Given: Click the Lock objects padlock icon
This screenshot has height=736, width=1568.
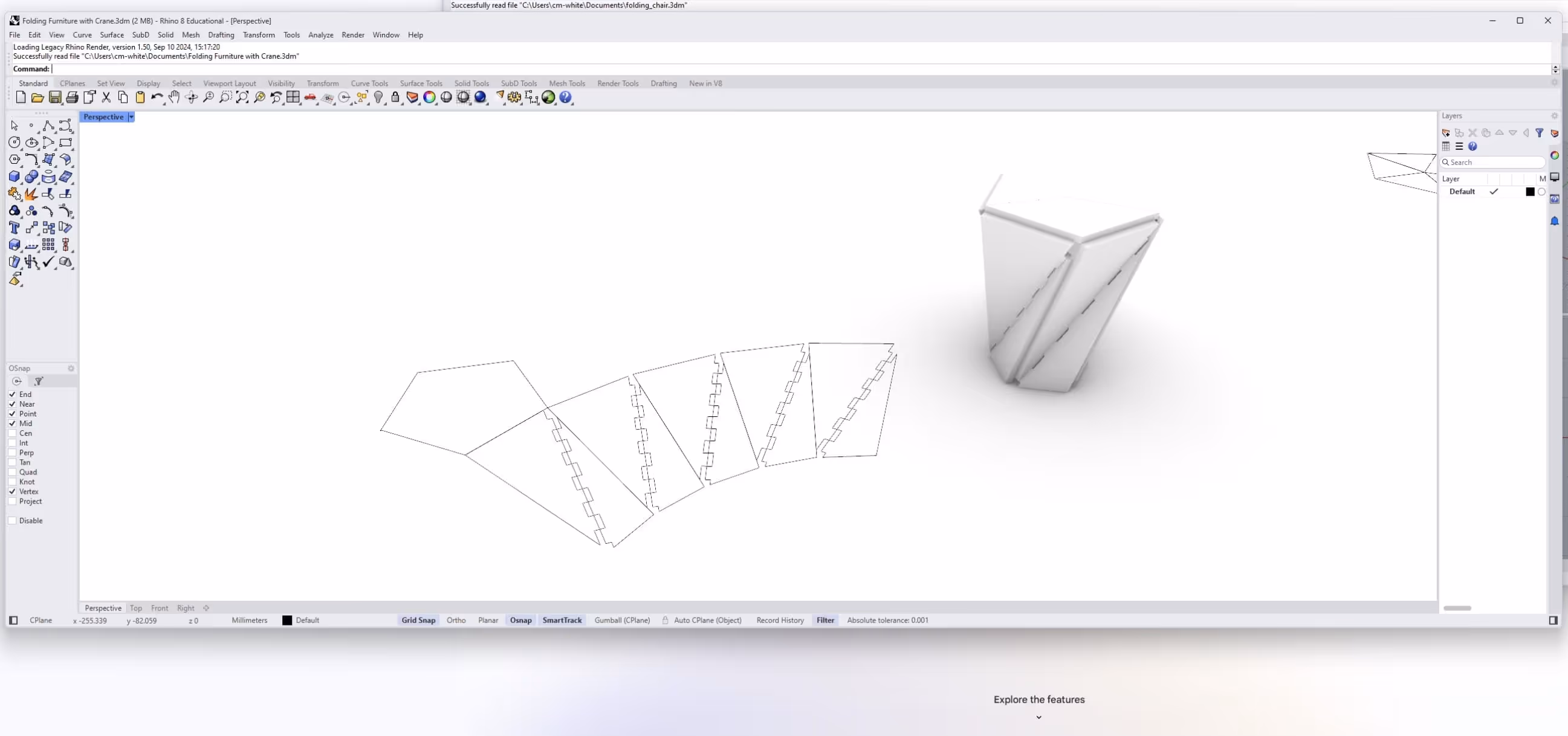Looking at the screenshot, I should point(395,97).
